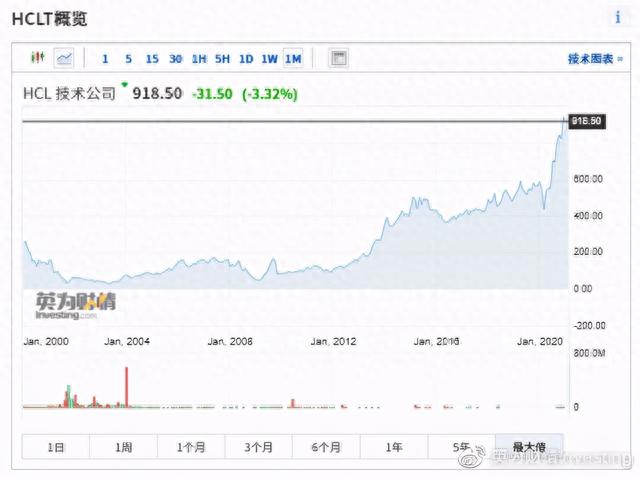The image size is (640, 479).
Task: Switch to candlestick chart type
Action: click(38, 58)
